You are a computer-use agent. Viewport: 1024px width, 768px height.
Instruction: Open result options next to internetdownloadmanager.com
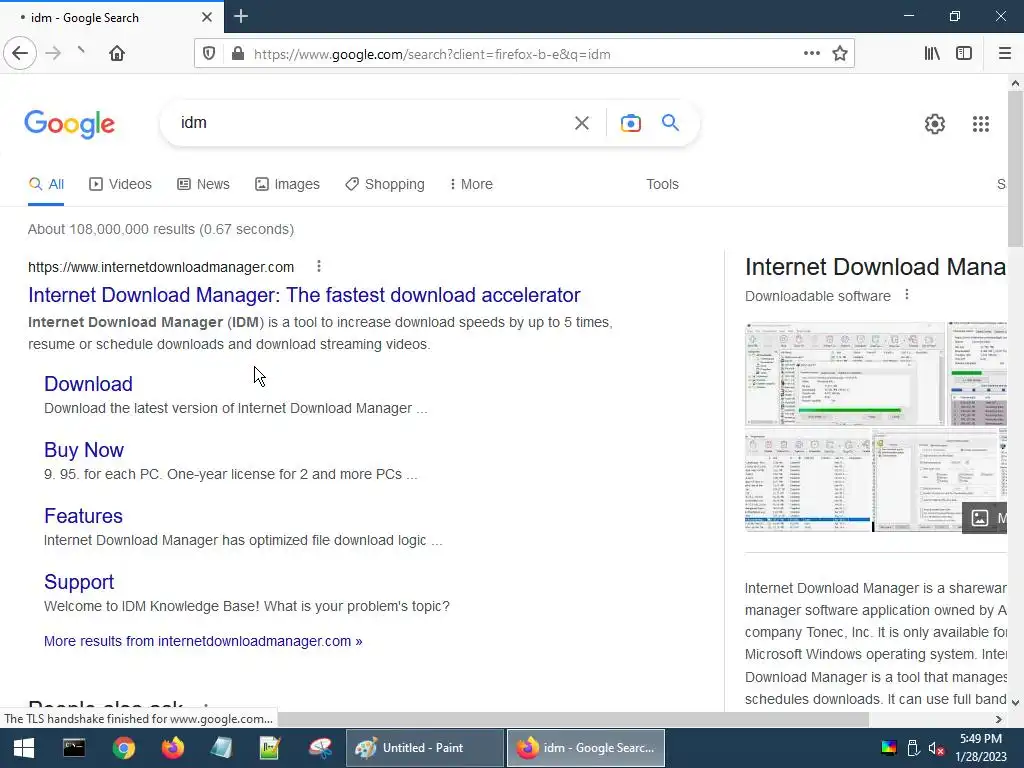(x=319, y=266)
